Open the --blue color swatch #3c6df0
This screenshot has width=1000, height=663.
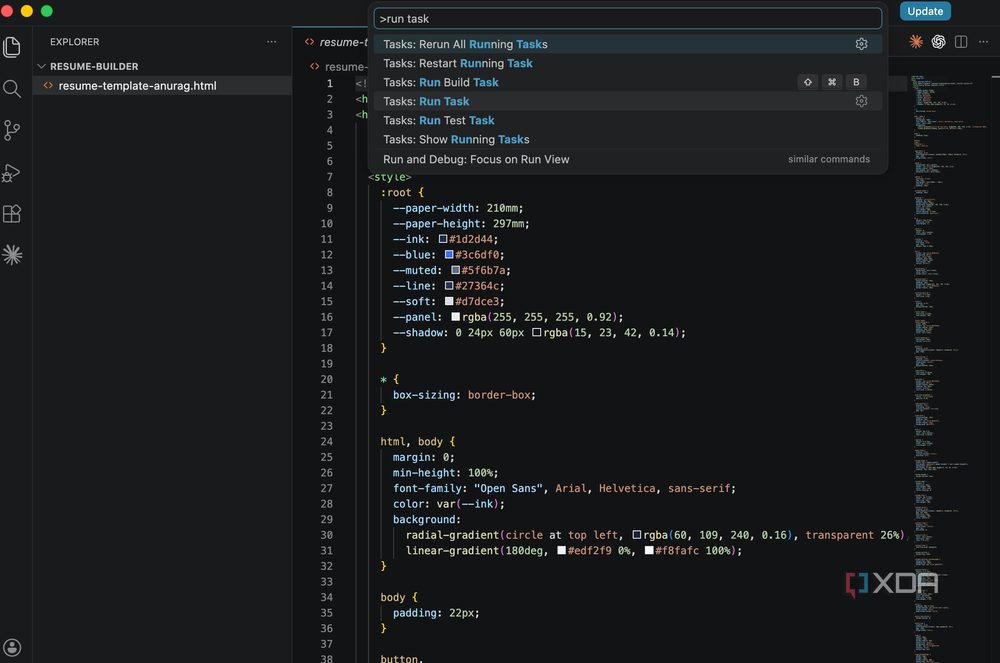449,254
